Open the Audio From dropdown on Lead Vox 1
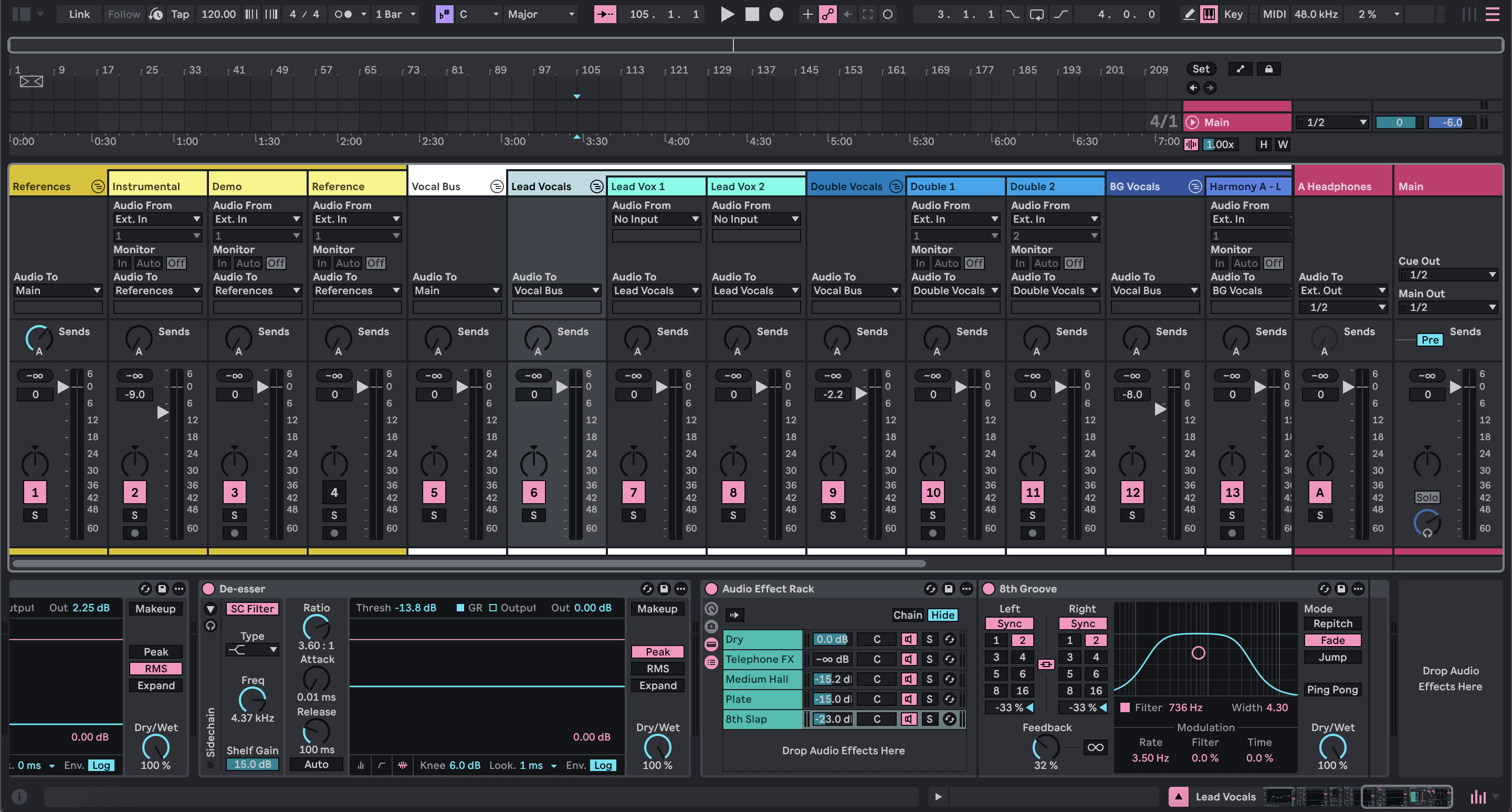This screenshot has width=1512, height=812. [656, 219]
